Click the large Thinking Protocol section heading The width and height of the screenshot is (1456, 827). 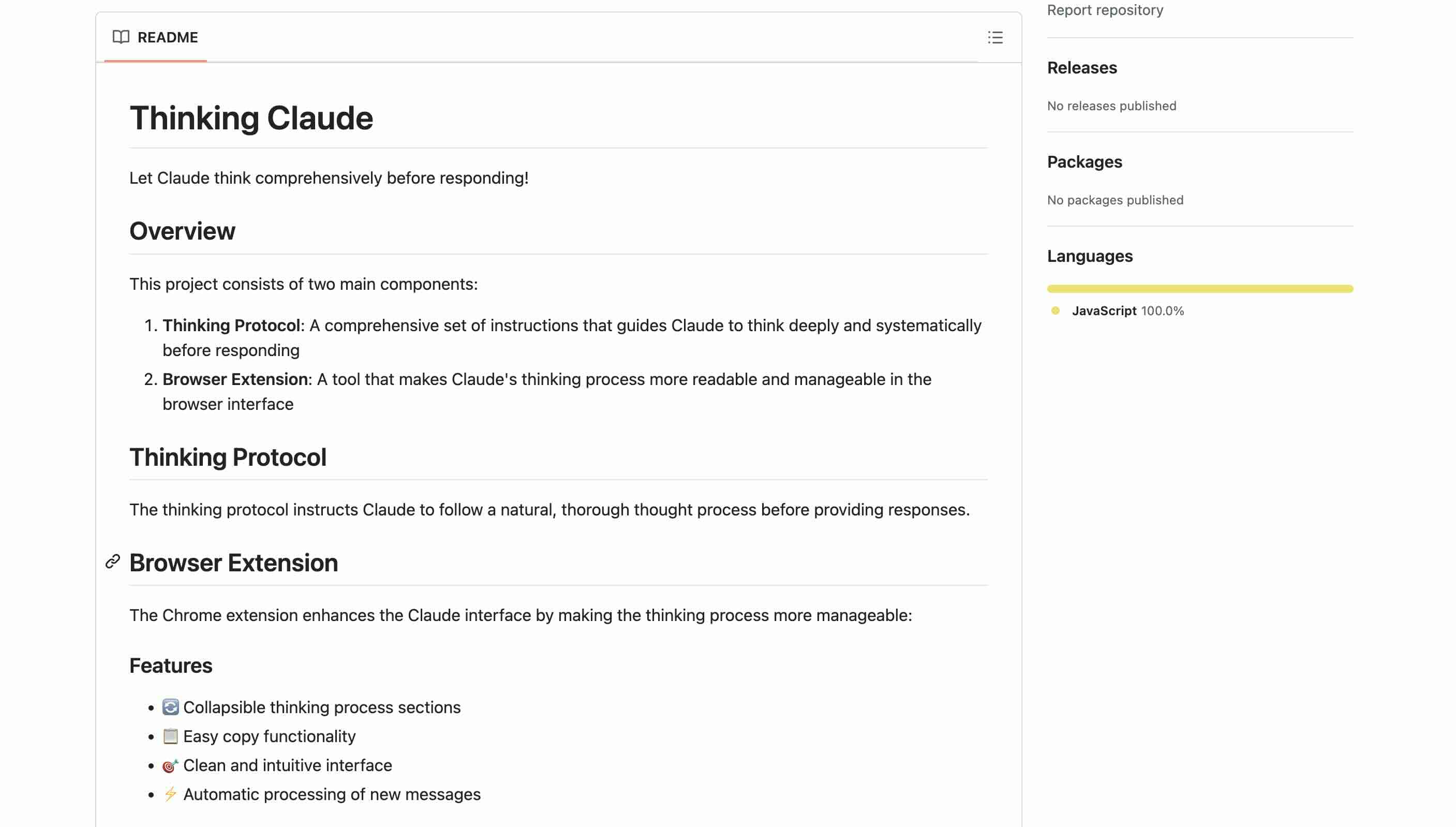(x=228, y=457)
